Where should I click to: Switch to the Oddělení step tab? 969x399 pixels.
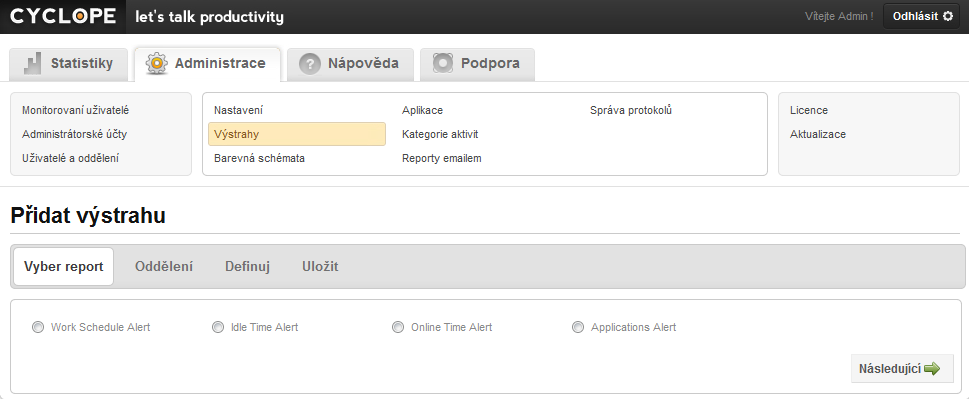coord(164,267)
